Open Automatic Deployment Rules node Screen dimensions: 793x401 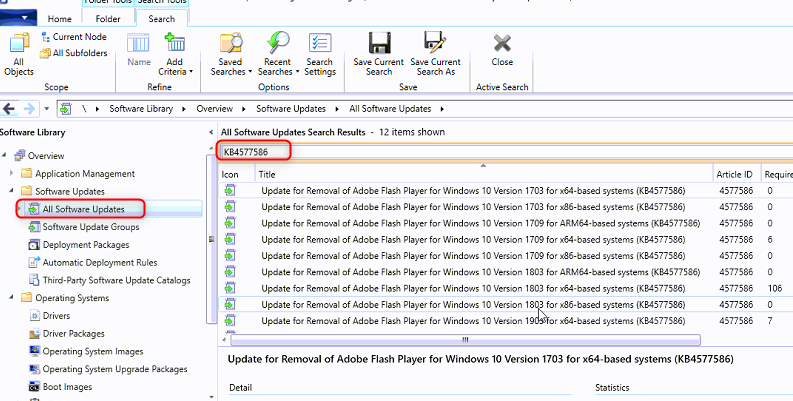click(x=100, y=262)
